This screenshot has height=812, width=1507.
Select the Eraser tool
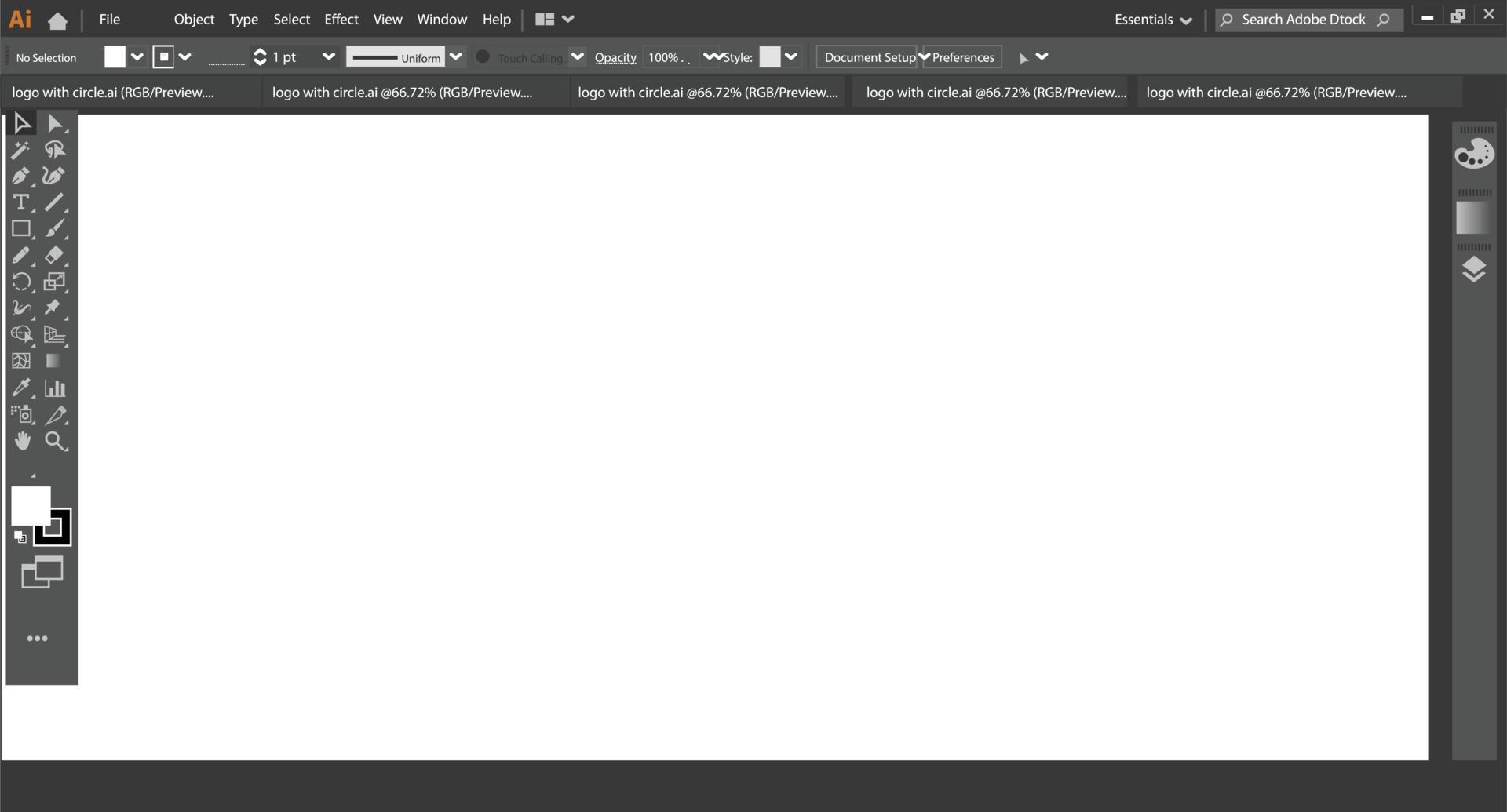point(55,255)
